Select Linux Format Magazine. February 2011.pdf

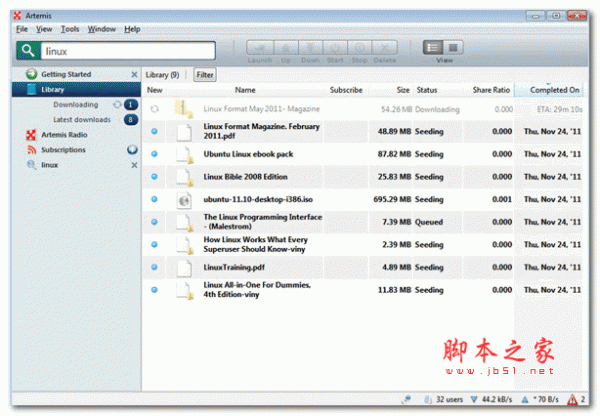(x=363, y=131)
